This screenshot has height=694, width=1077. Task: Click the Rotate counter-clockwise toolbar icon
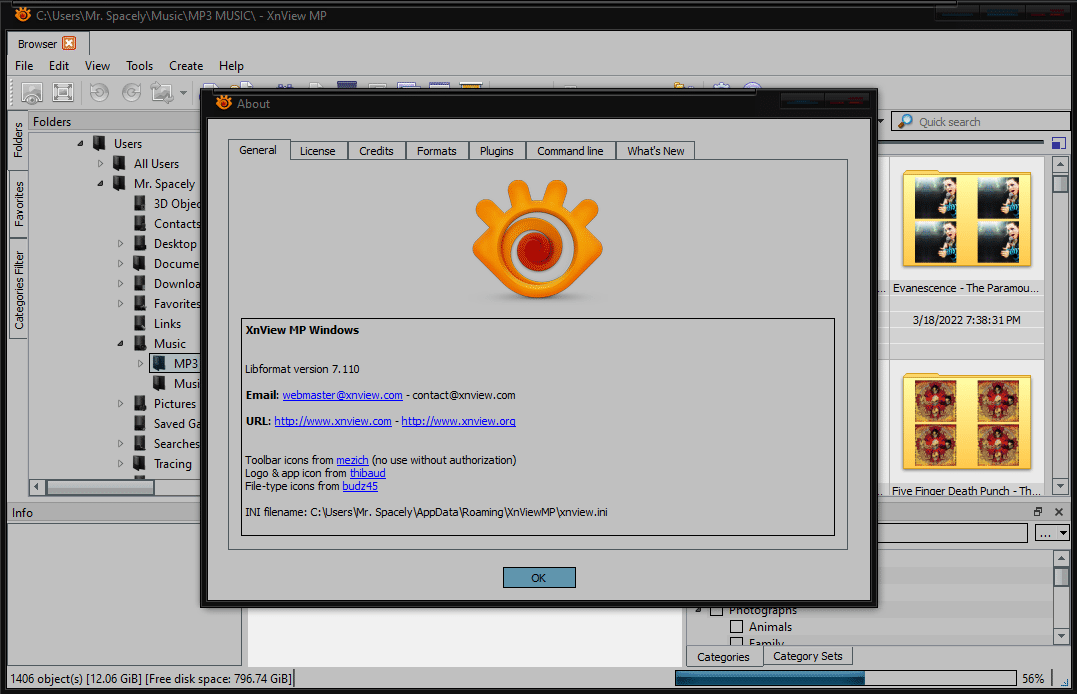[x=100, y=92]
